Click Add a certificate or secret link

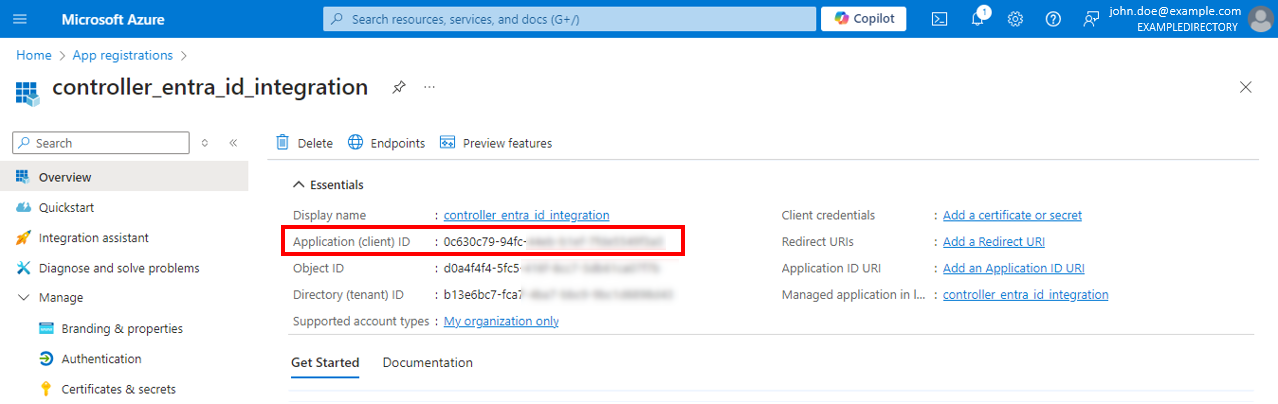click(1012, 215)
